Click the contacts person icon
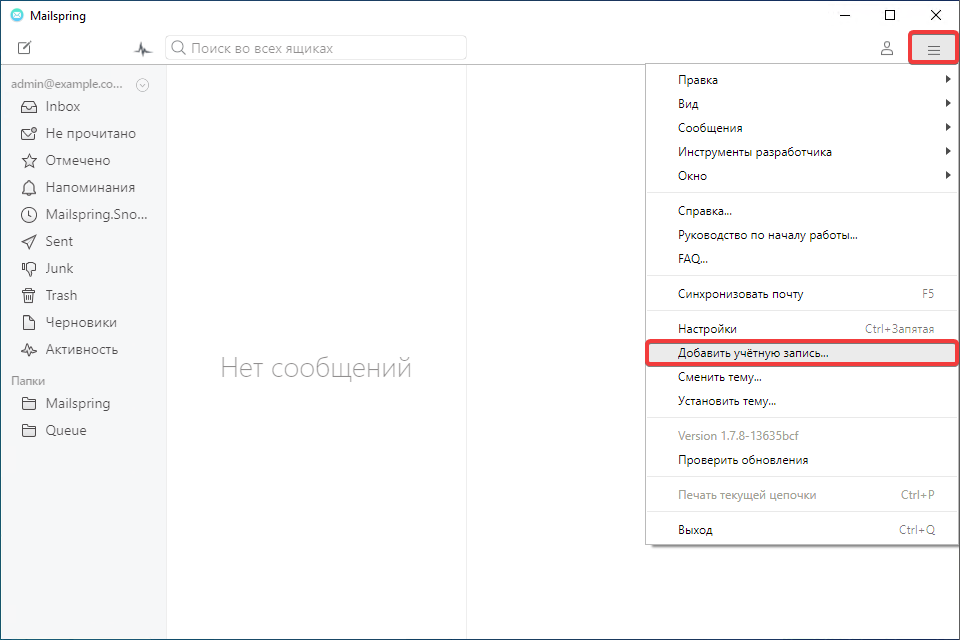 (x=887, y=48)
